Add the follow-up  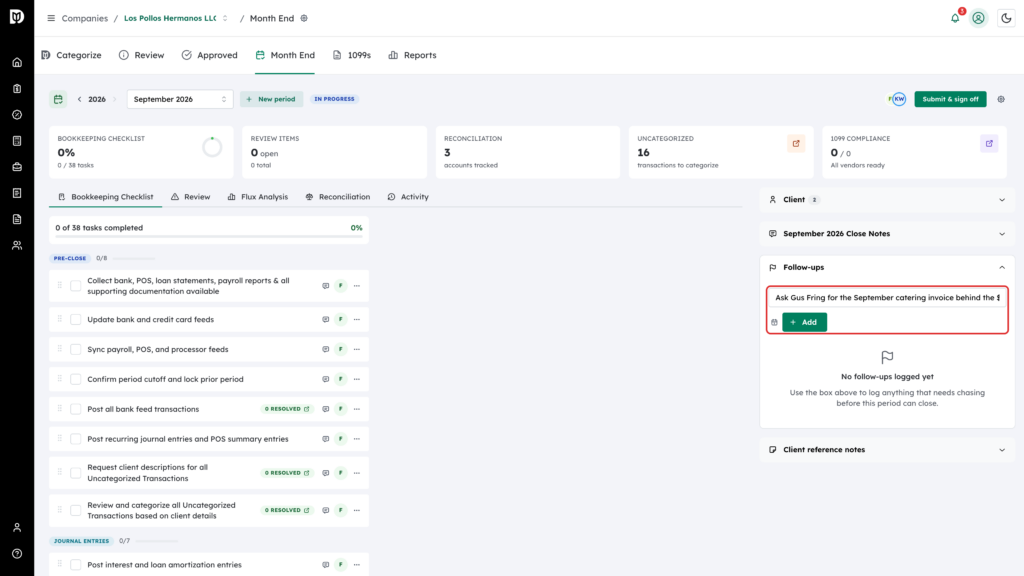tap(805, 323)
